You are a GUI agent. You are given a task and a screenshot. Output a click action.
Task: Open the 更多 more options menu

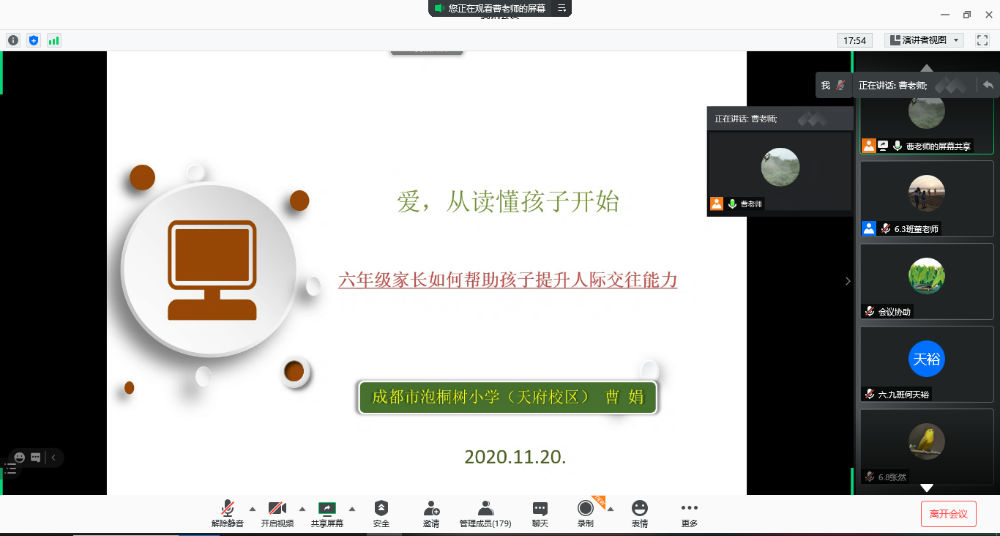click(689, 514)
